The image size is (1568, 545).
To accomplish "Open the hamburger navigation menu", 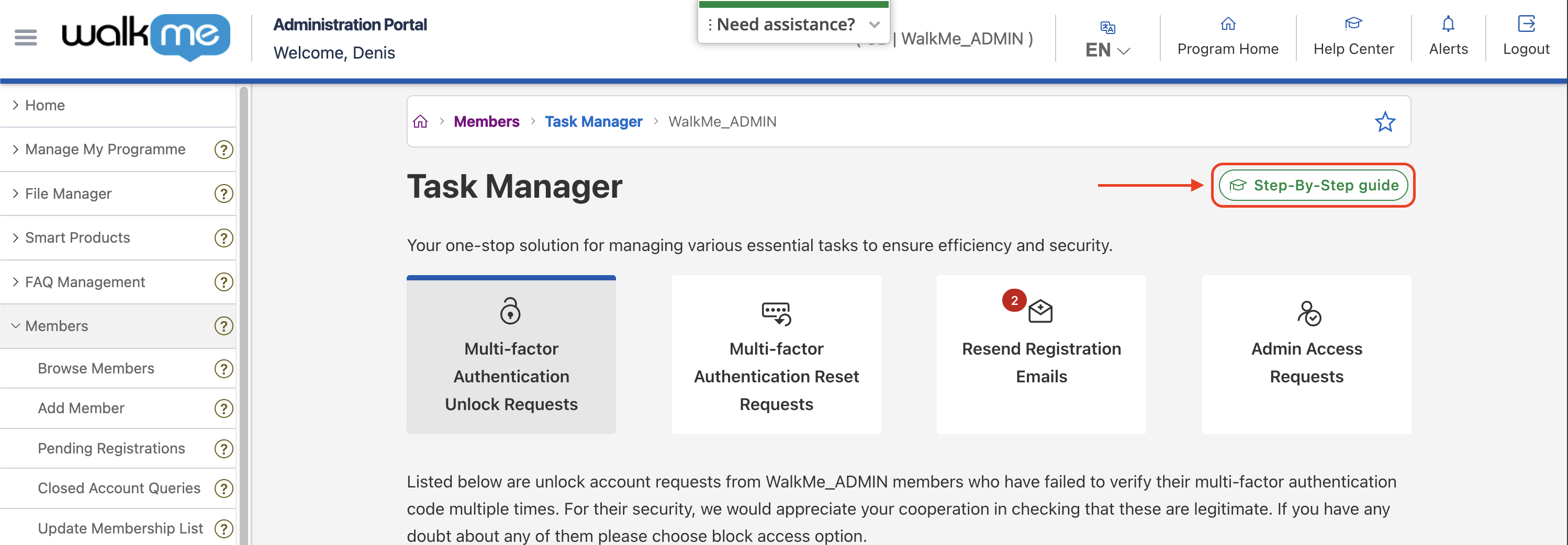I will 26,37.
